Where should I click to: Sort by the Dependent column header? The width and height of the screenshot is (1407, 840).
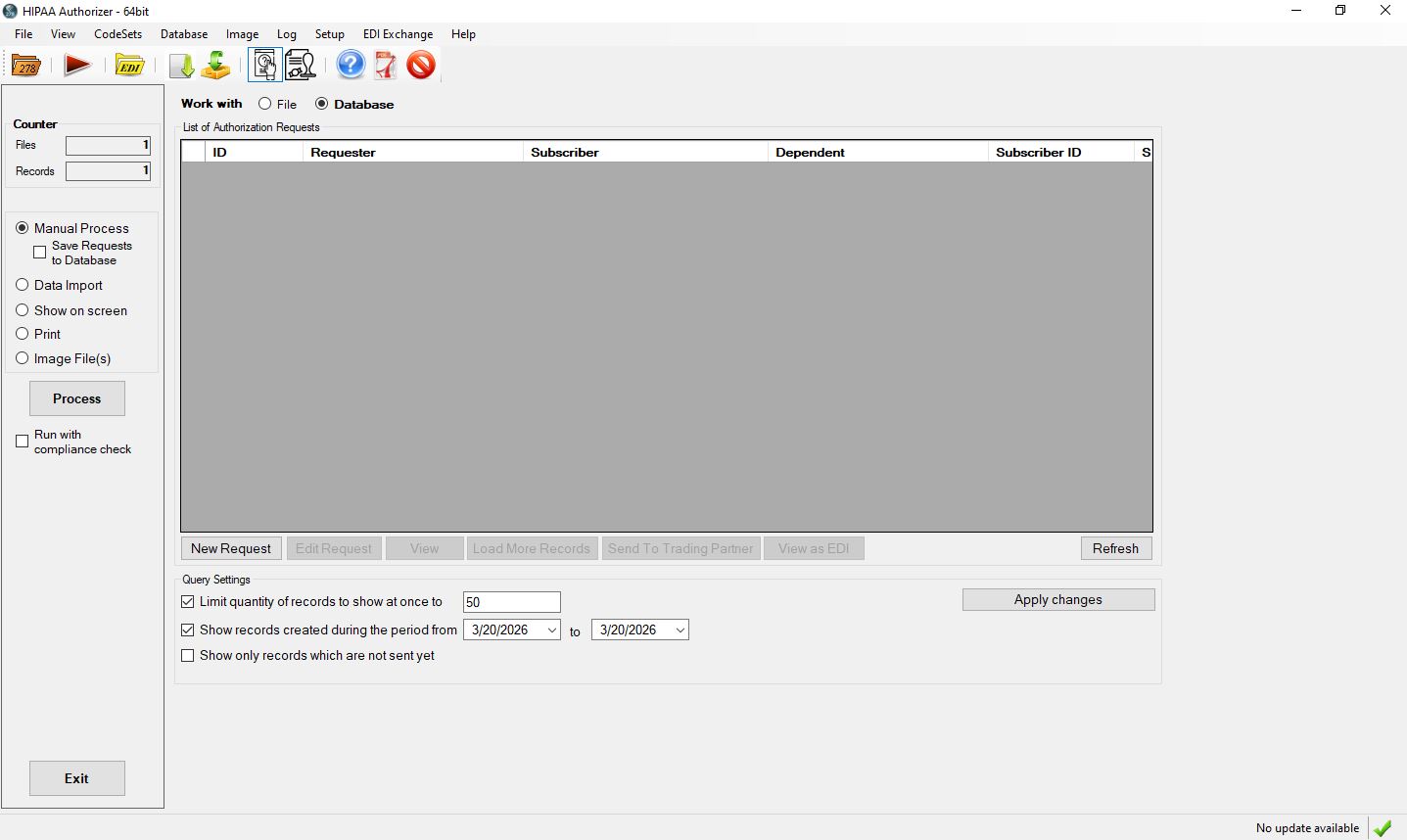click(878, 152)
